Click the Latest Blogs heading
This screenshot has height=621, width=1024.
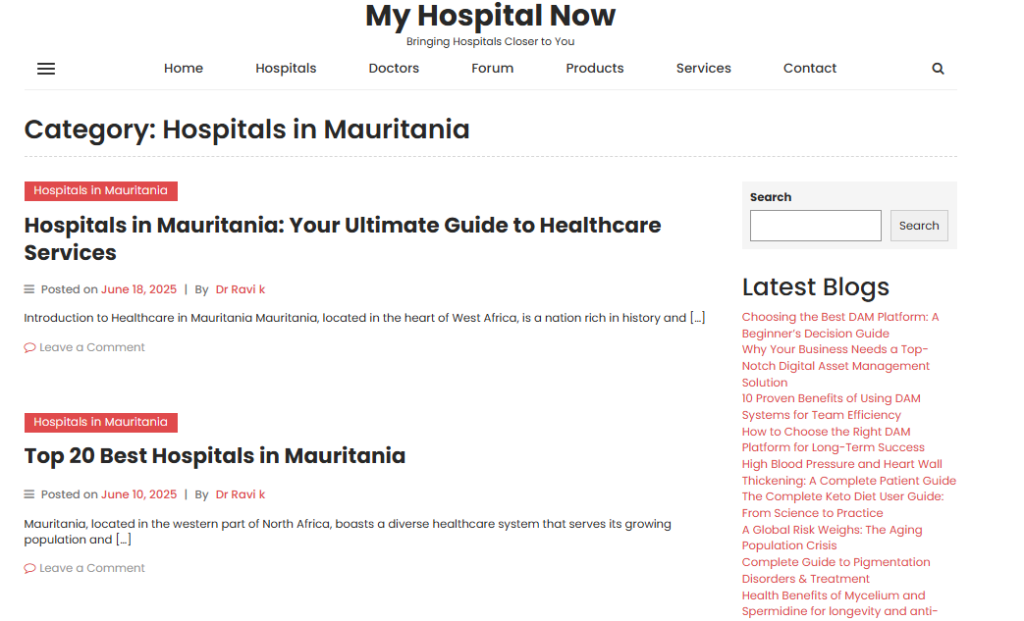pos(816,287)
